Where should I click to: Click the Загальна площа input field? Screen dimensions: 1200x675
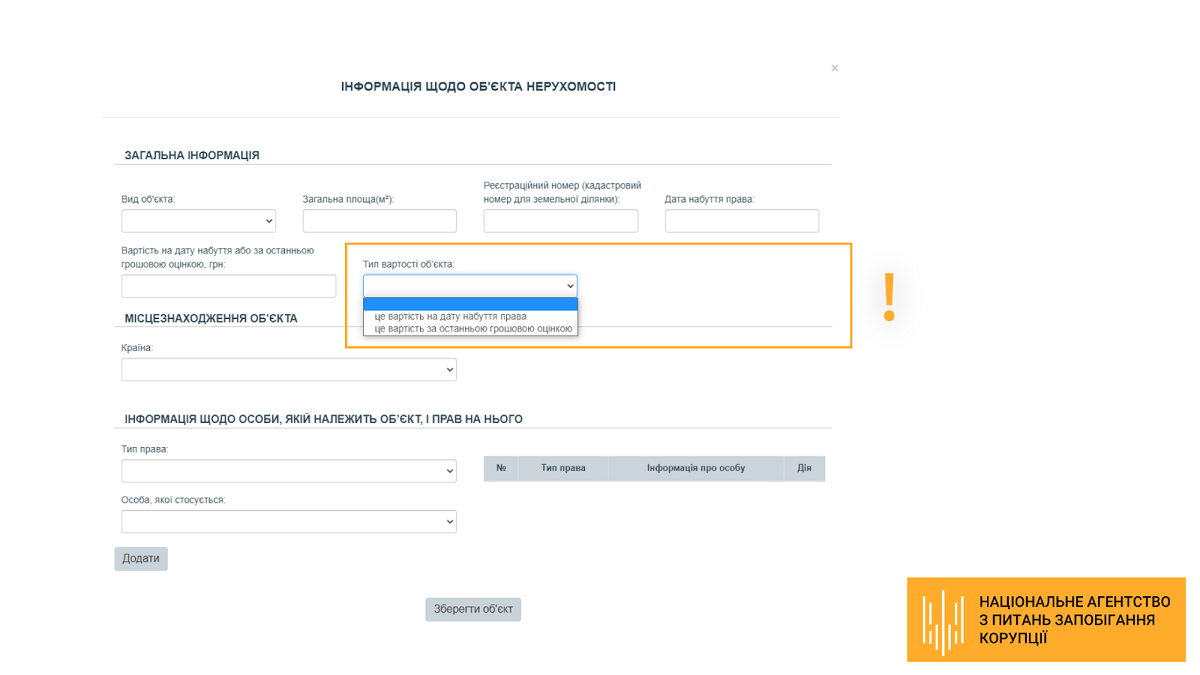[x=379, y=221]
